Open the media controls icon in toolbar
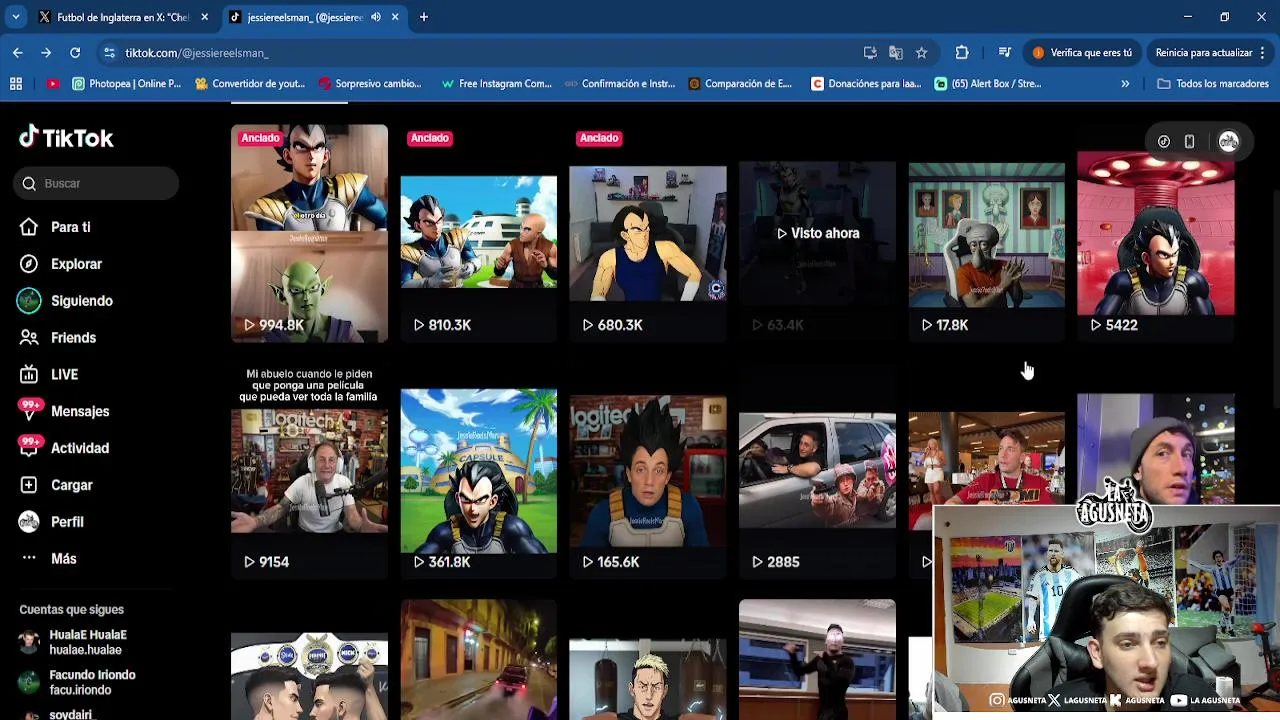 click(x=1005, y=52)
